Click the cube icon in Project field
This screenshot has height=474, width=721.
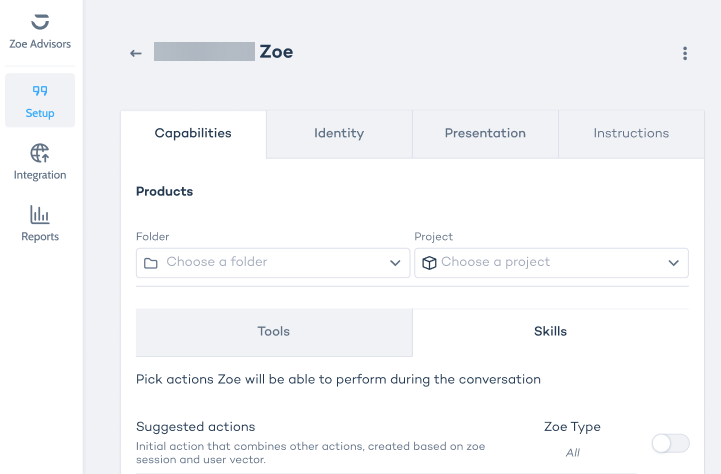tap(429, 263)
